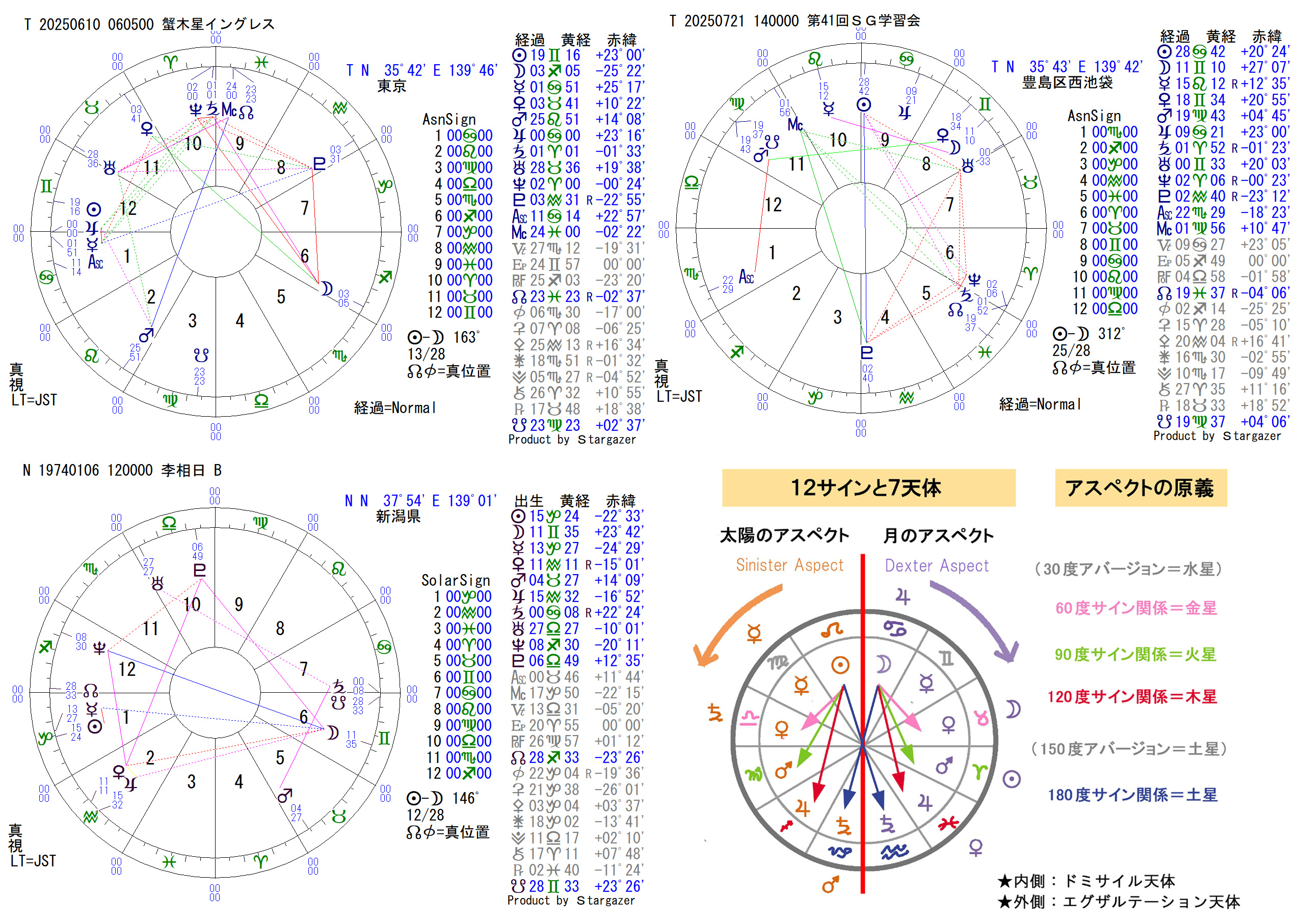Click the 太陽のアスペクト heading

(x=784, y=535)
